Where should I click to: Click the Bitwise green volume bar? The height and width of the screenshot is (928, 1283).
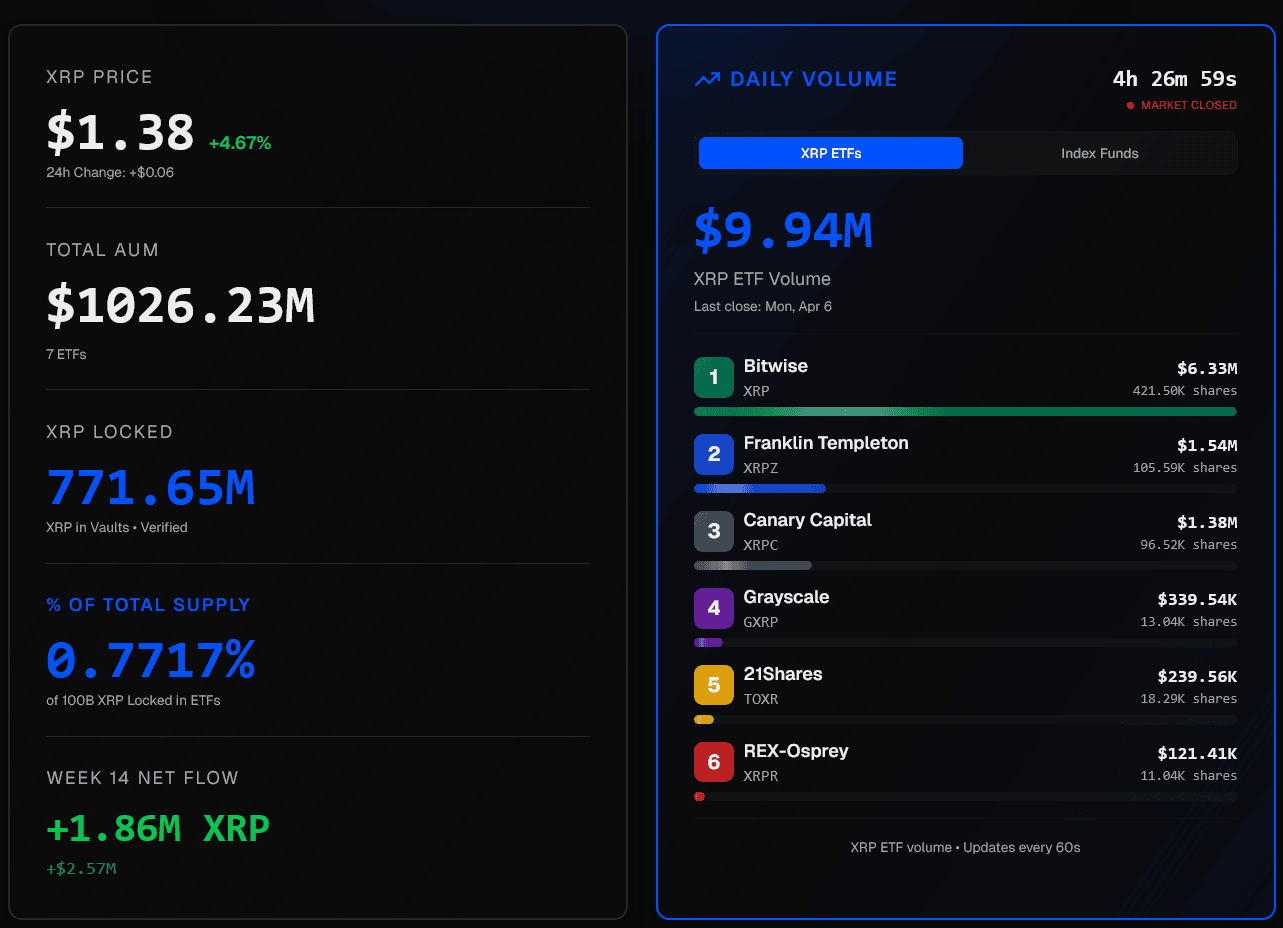[x=964, y=411]
